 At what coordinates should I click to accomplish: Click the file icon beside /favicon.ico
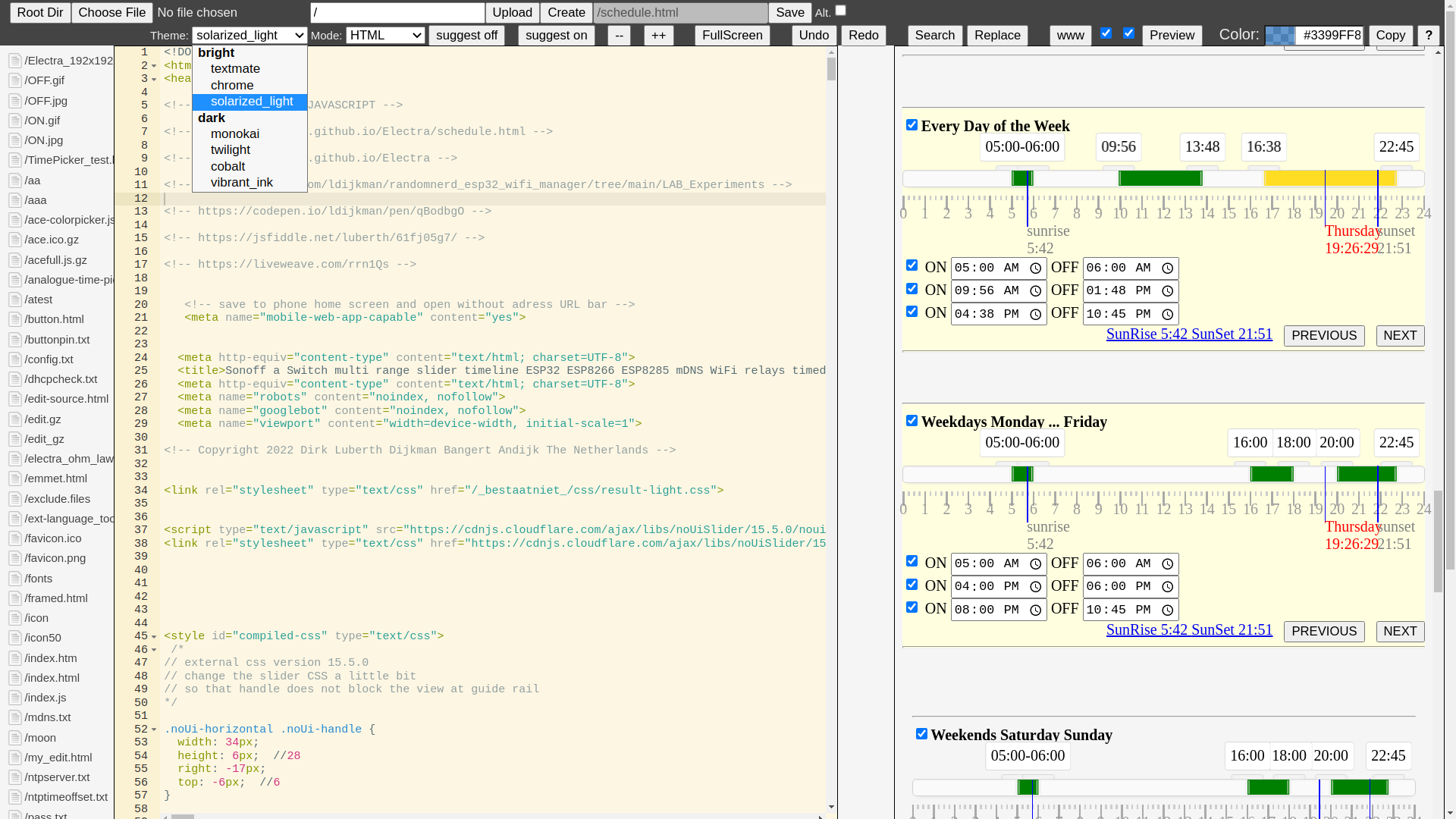(x=14, y=538)
